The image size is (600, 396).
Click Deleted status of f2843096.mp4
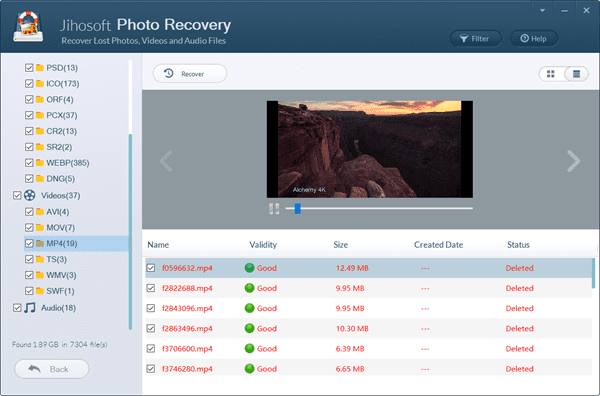(x=519, y=308)
